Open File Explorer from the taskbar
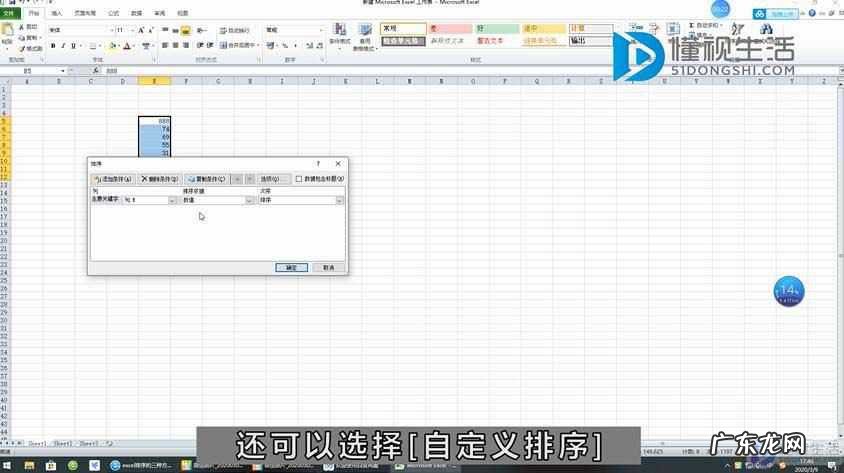The image size is (844, 473). 30,465
